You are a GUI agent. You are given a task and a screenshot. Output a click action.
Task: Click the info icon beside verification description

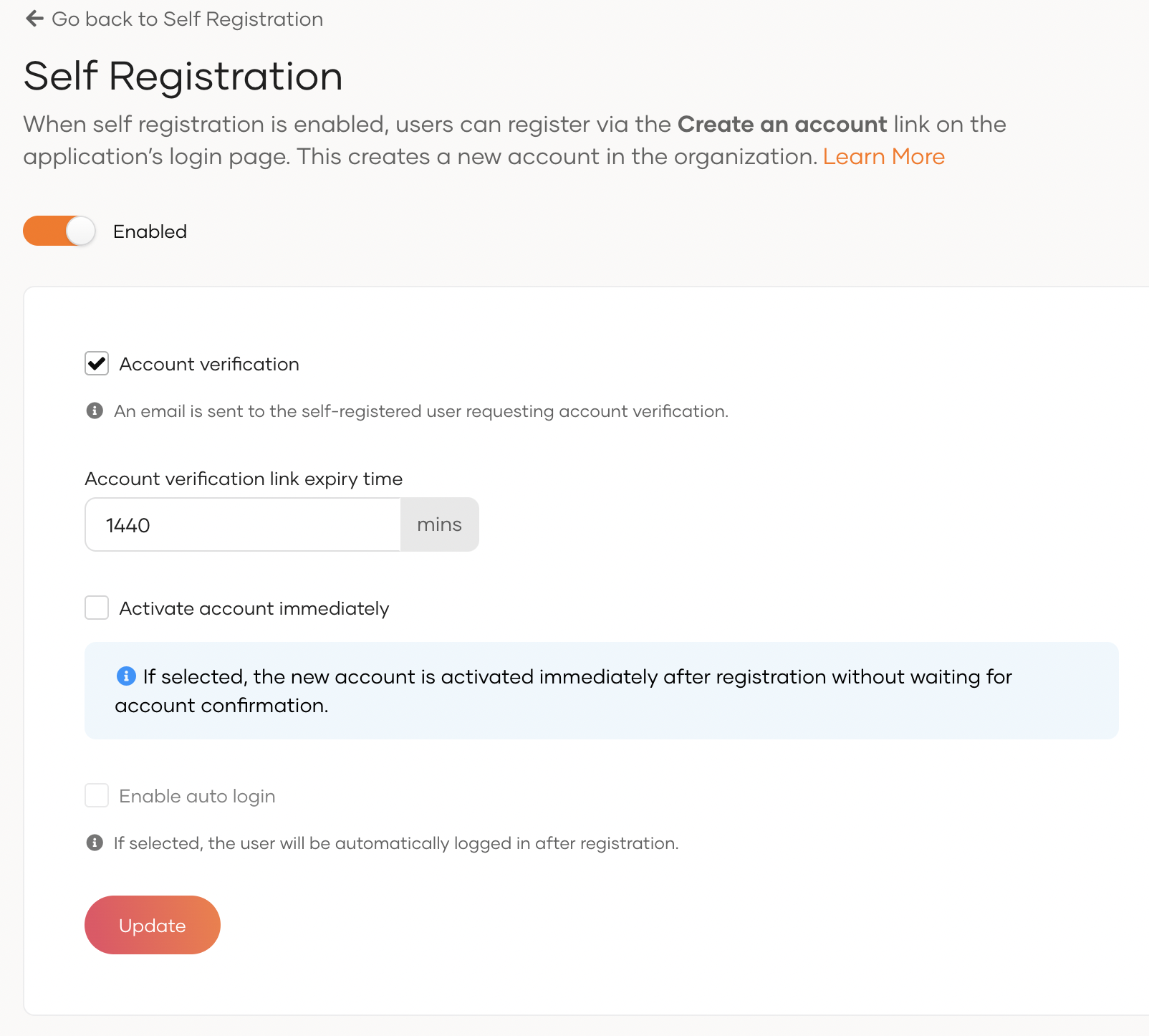[95, 411]
